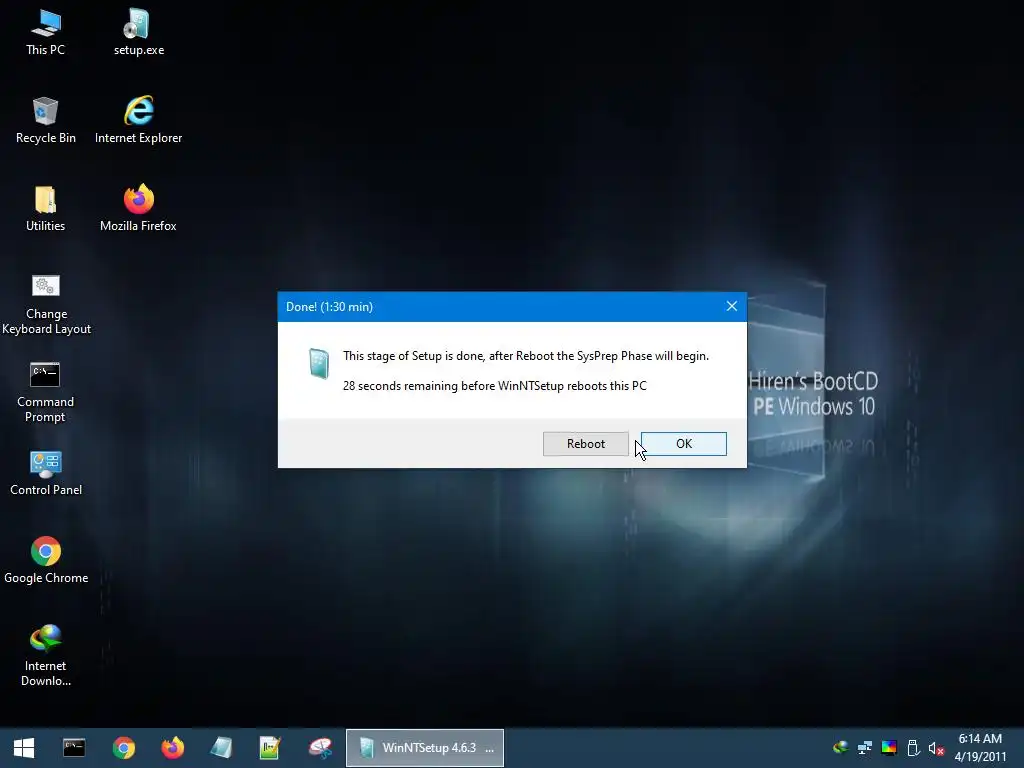Click the WinNTSetup icon inside the dialog

tap(319, 363)
